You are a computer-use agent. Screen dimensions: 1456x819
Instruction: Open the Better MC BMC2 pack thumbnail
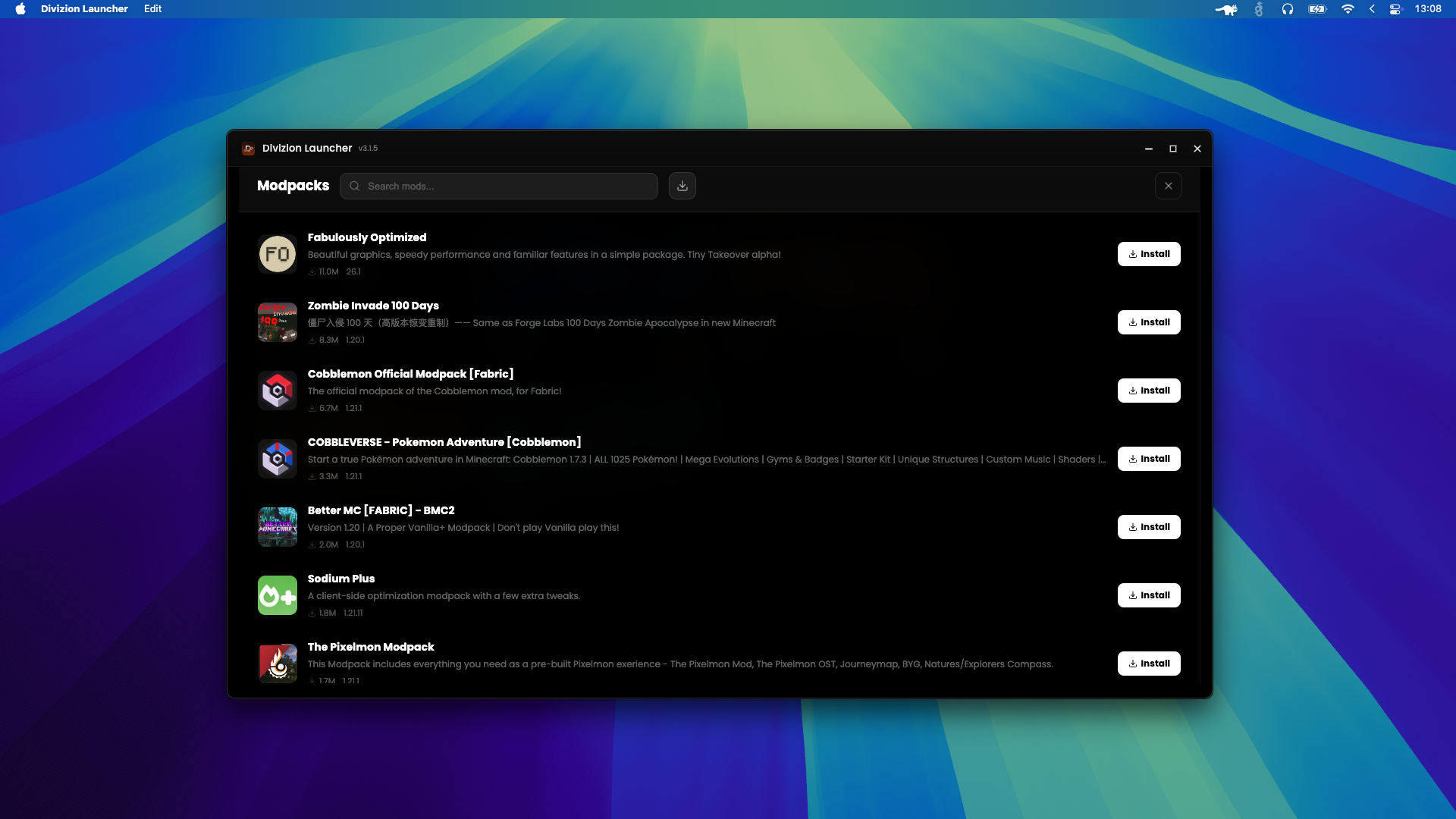tap(278, 527)
